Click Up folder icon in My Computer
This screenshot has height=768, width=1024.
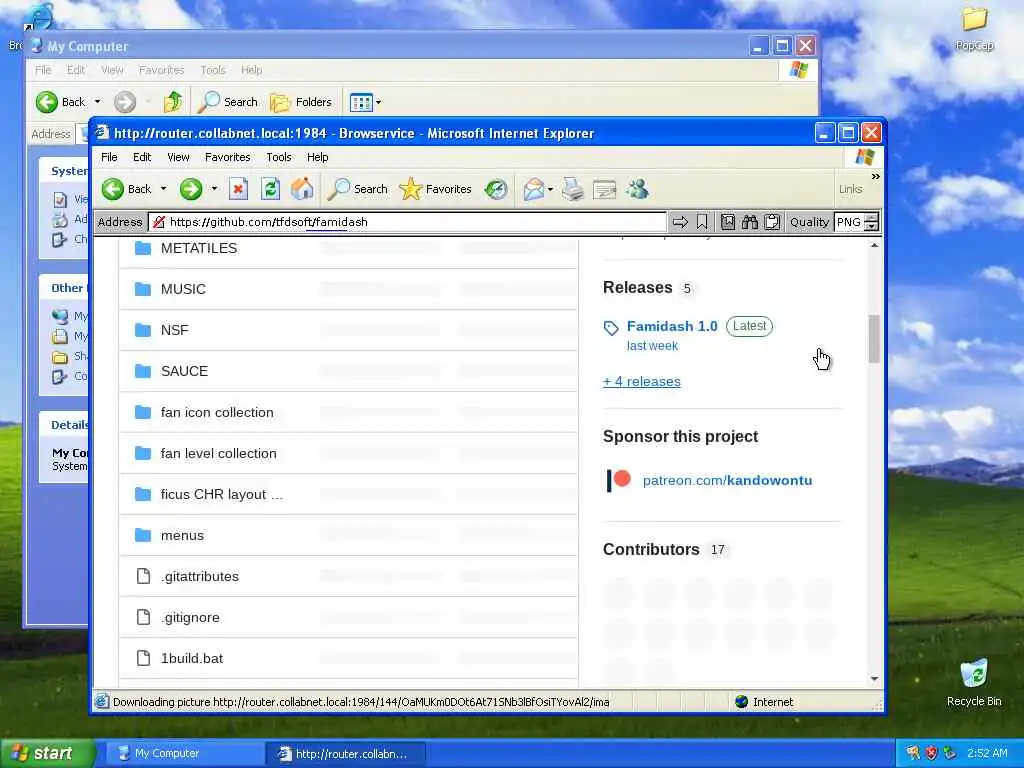(x=173, y=102)
